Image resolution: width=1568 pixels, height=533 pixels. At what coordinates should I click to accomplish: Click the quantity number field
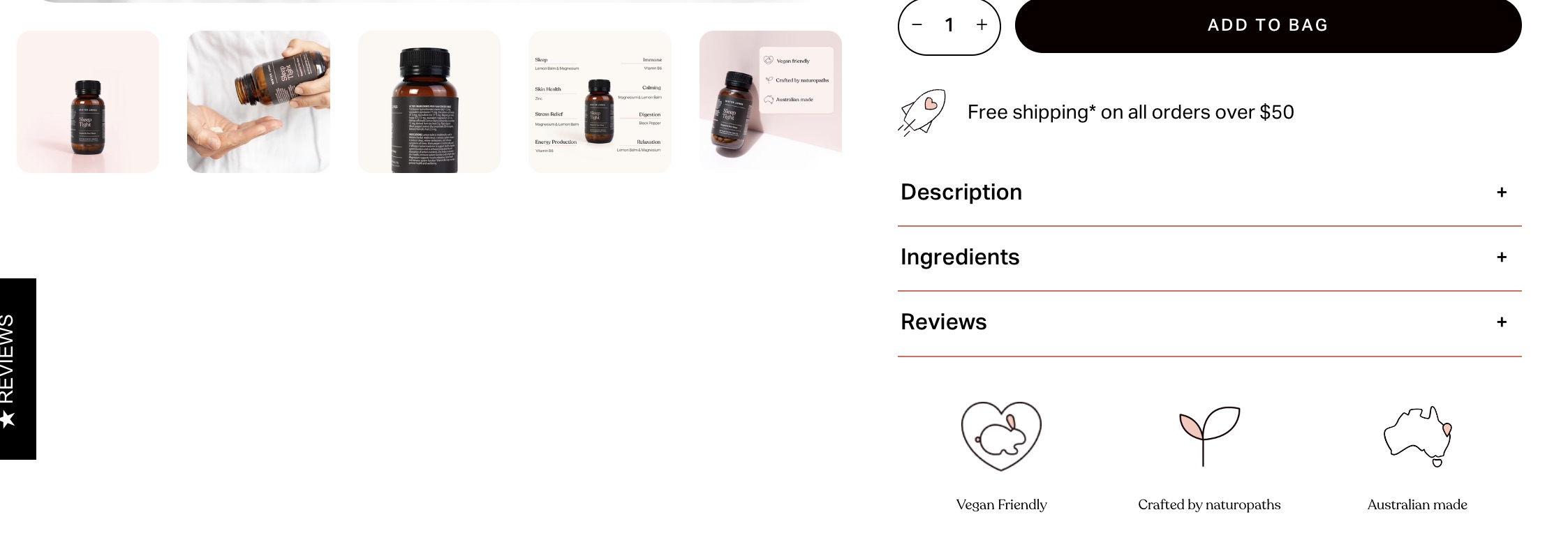(949, 25)
